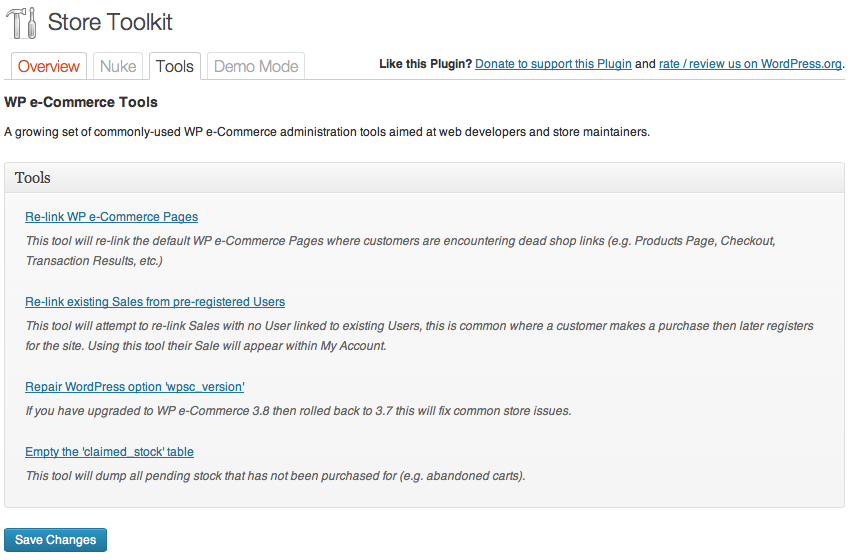Click the 'A growing set of commonly-used' description
851x560 pixels.
click(327, 132)
